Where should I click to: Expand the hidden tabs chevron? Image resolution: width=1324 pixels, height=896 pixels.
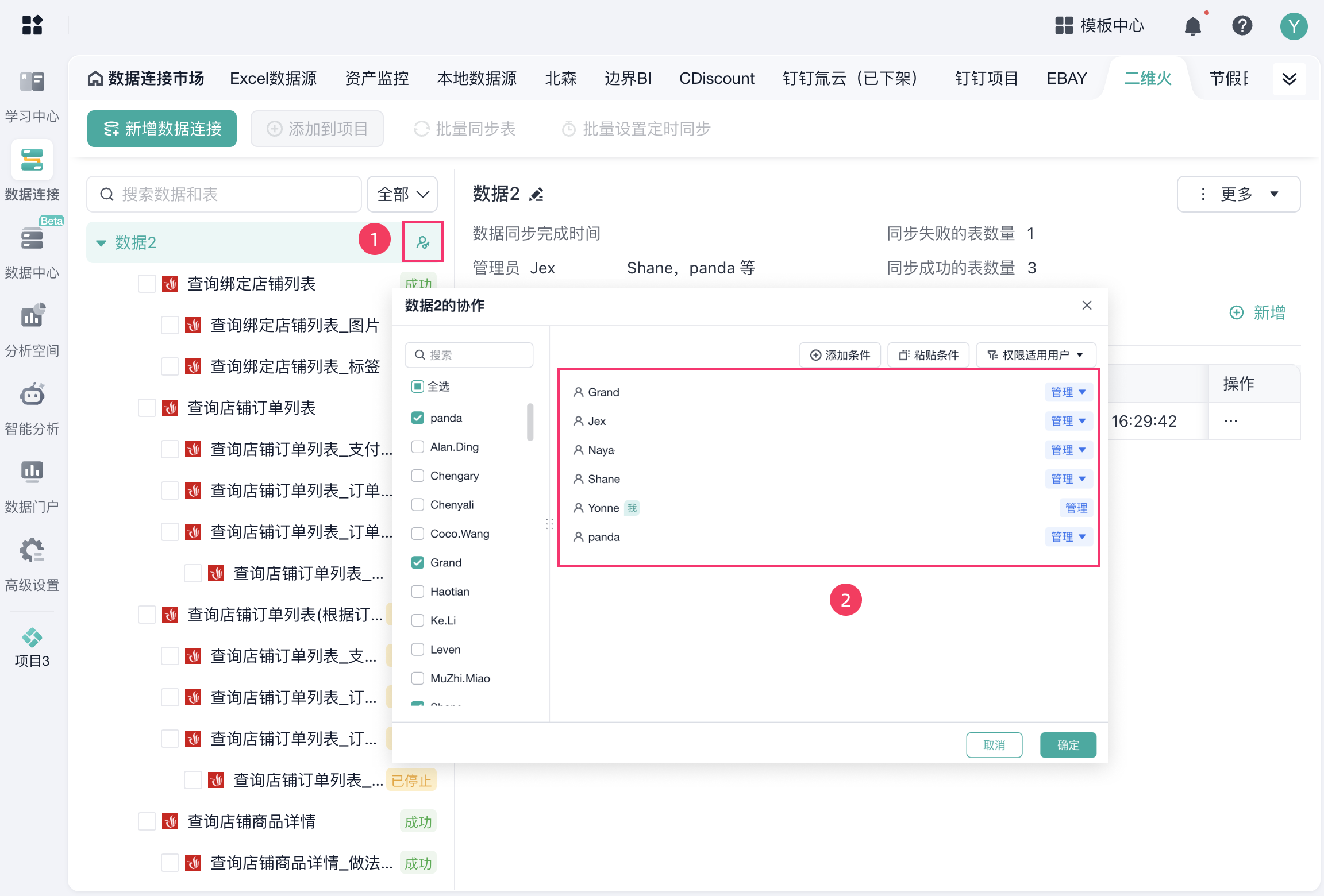[1290, 79]
